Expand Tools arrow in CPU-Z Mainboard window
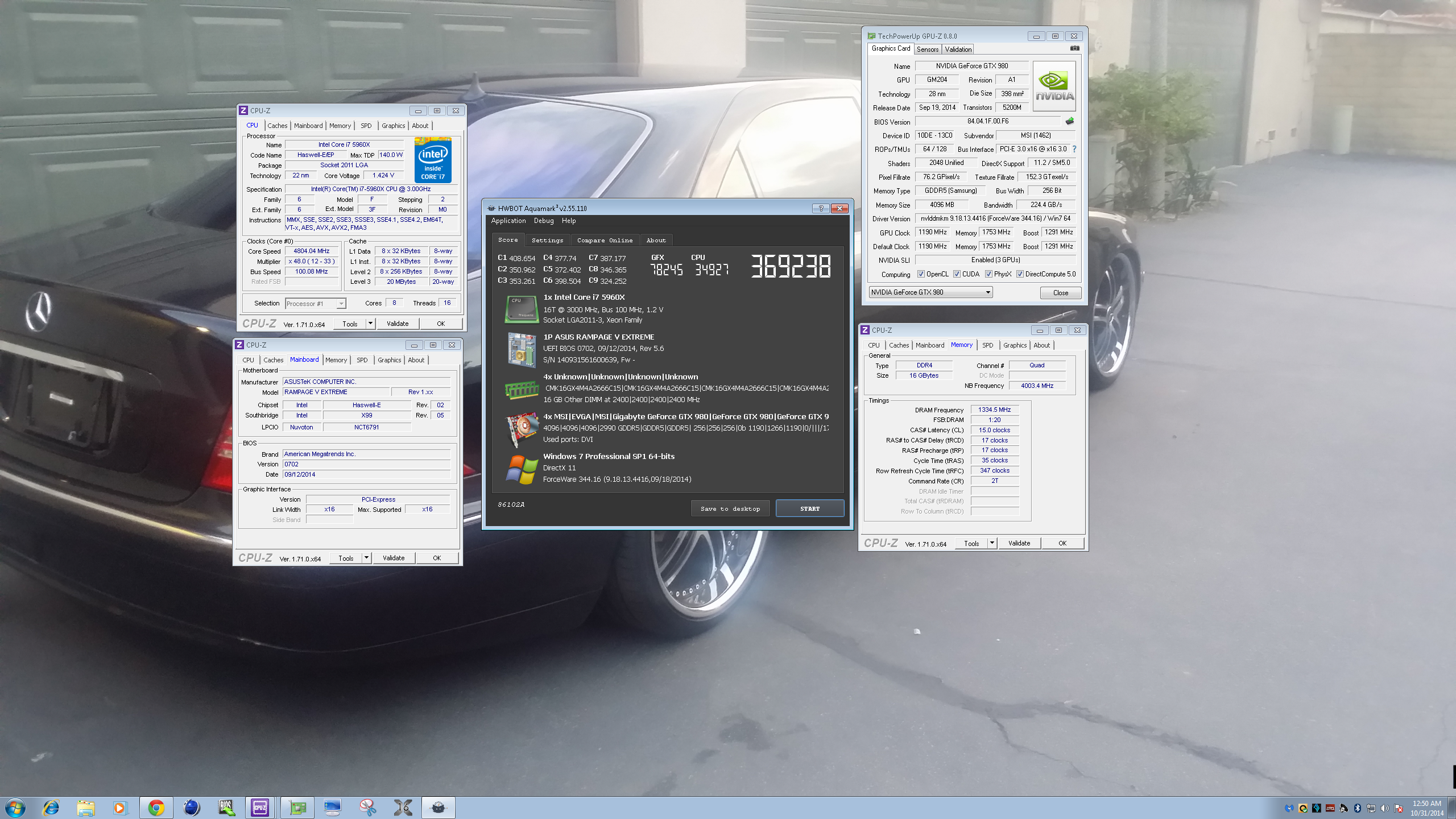The image size is (1456, 819). [367, 558]
